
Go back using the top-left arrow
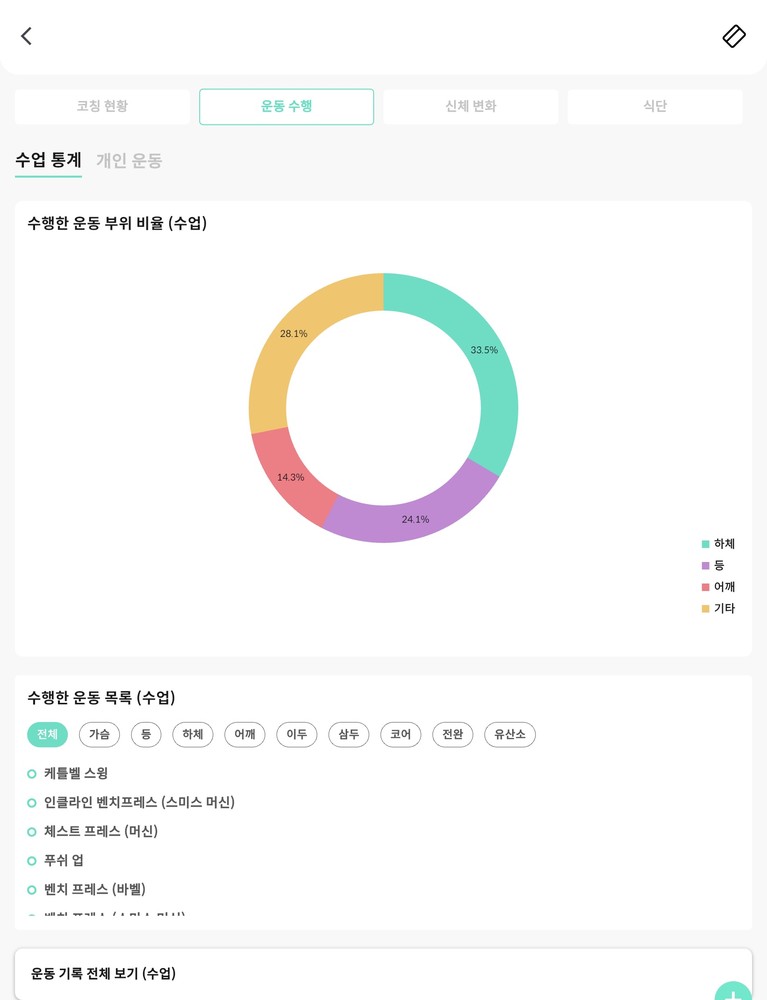pyautogui.click(x=26, y=36)
